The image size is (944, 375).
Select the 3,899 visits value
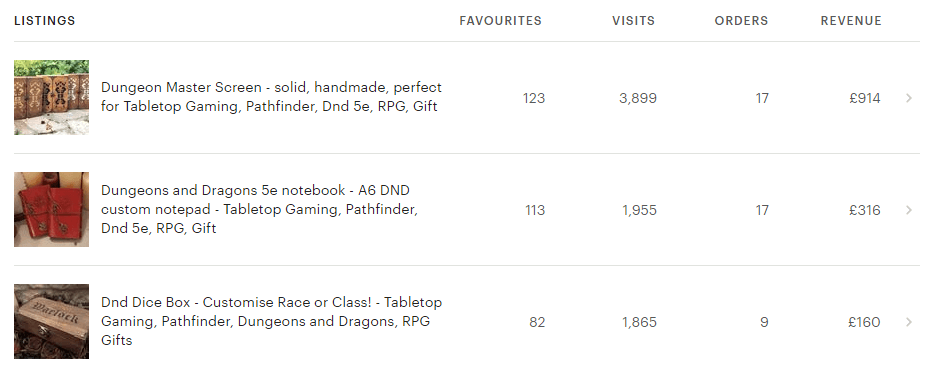[x=638, y=98]
